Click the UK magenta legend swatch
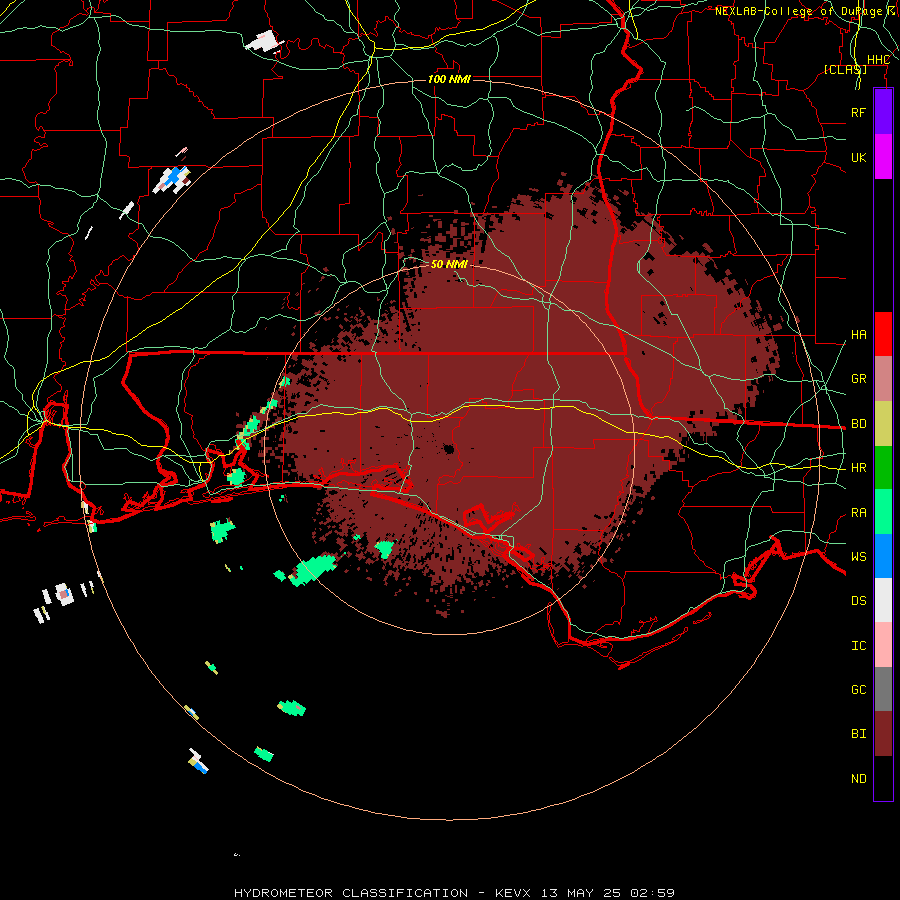Image resolution: width=900 pixels, height=900 pixels. click(x=883, y=156)
